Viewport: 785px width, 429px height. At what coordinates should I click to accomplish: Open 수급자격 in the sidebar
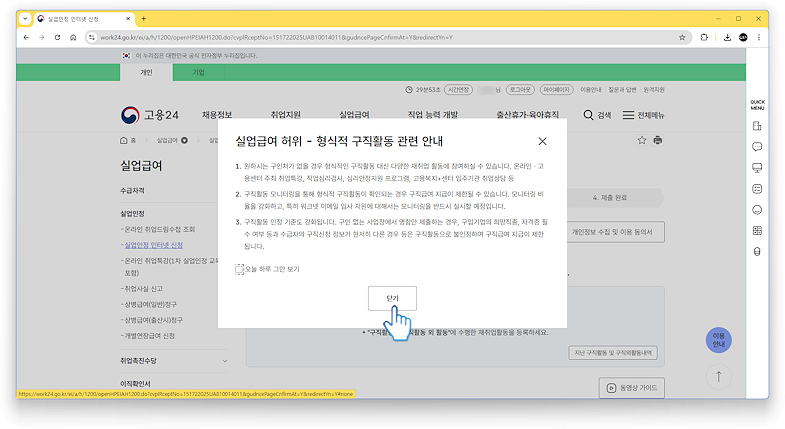pos(132,191)
